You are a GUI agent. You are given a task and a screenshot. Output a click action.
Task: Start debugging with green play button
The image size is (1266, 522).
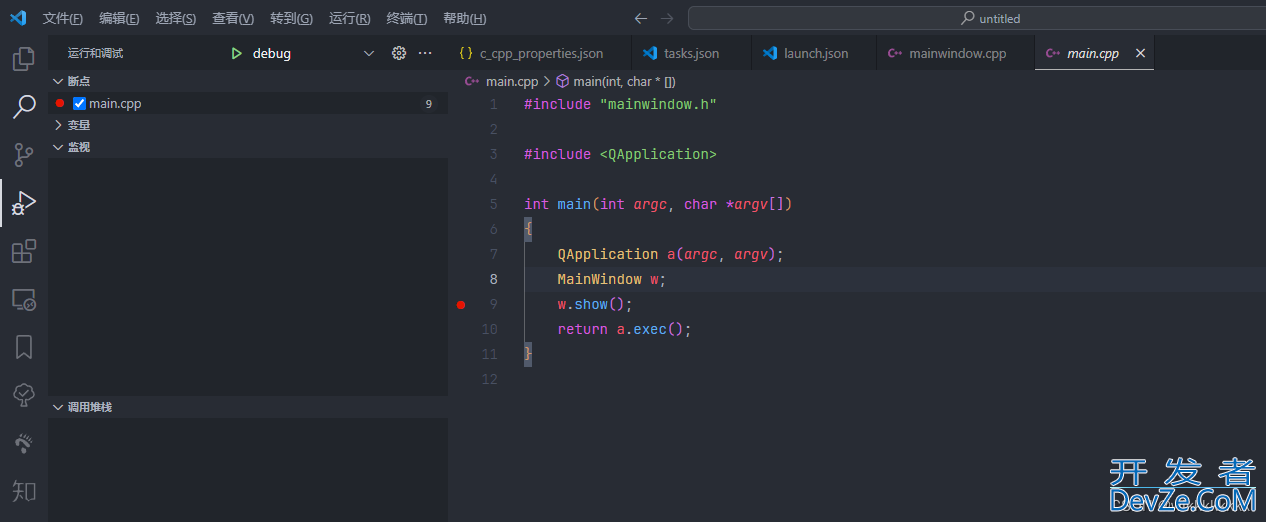click(x=236, y=53)
